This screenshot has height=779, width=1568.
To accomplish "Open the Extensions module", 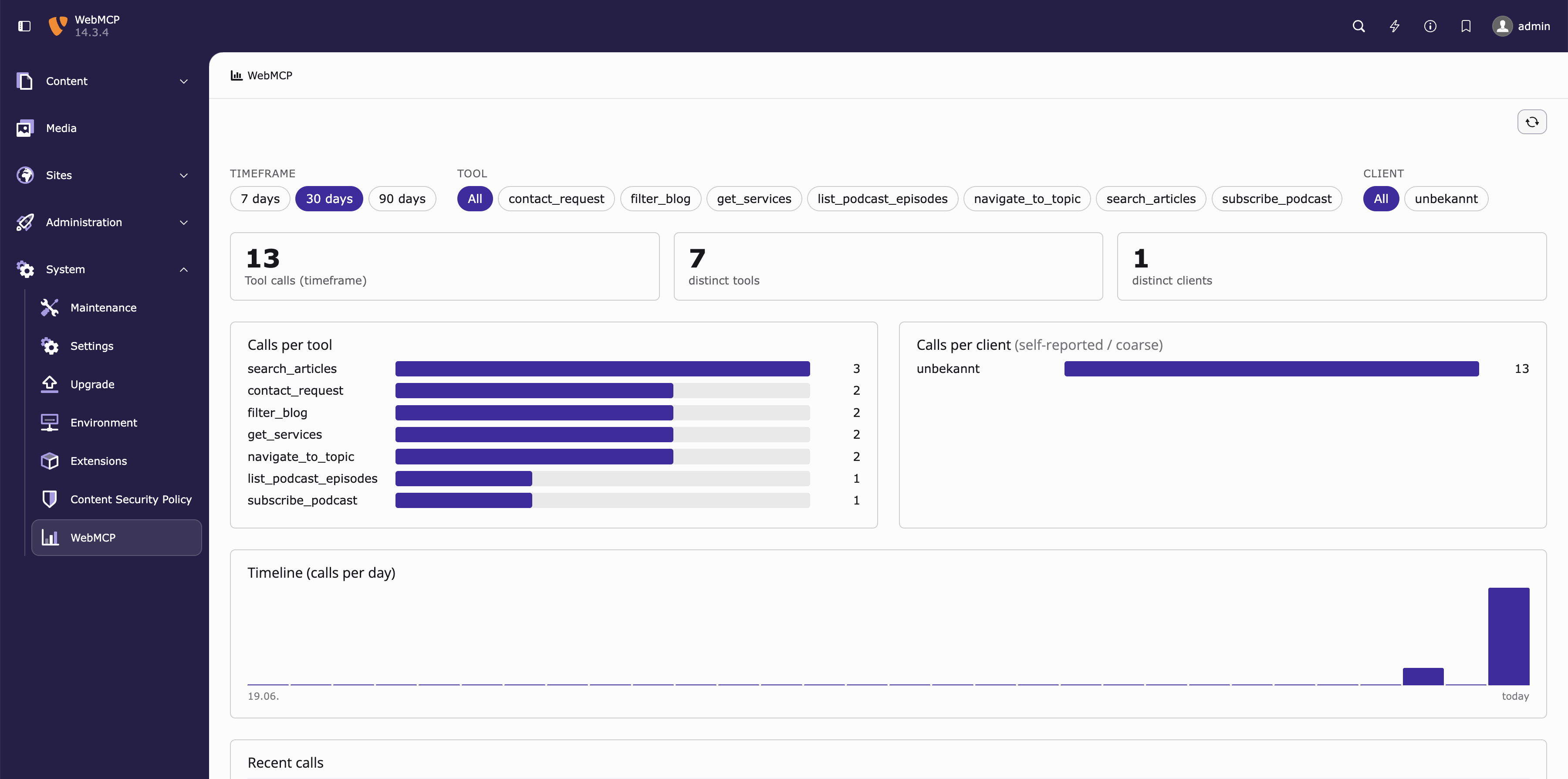I will coord(116,461).
